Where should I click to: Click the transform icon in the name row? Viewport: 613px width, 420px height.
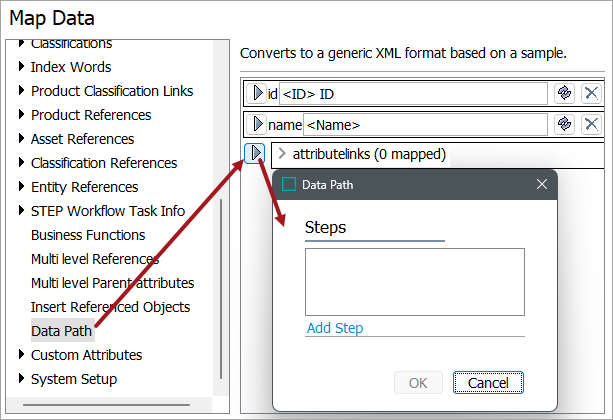pyautogui.click(x=565, y=125)
